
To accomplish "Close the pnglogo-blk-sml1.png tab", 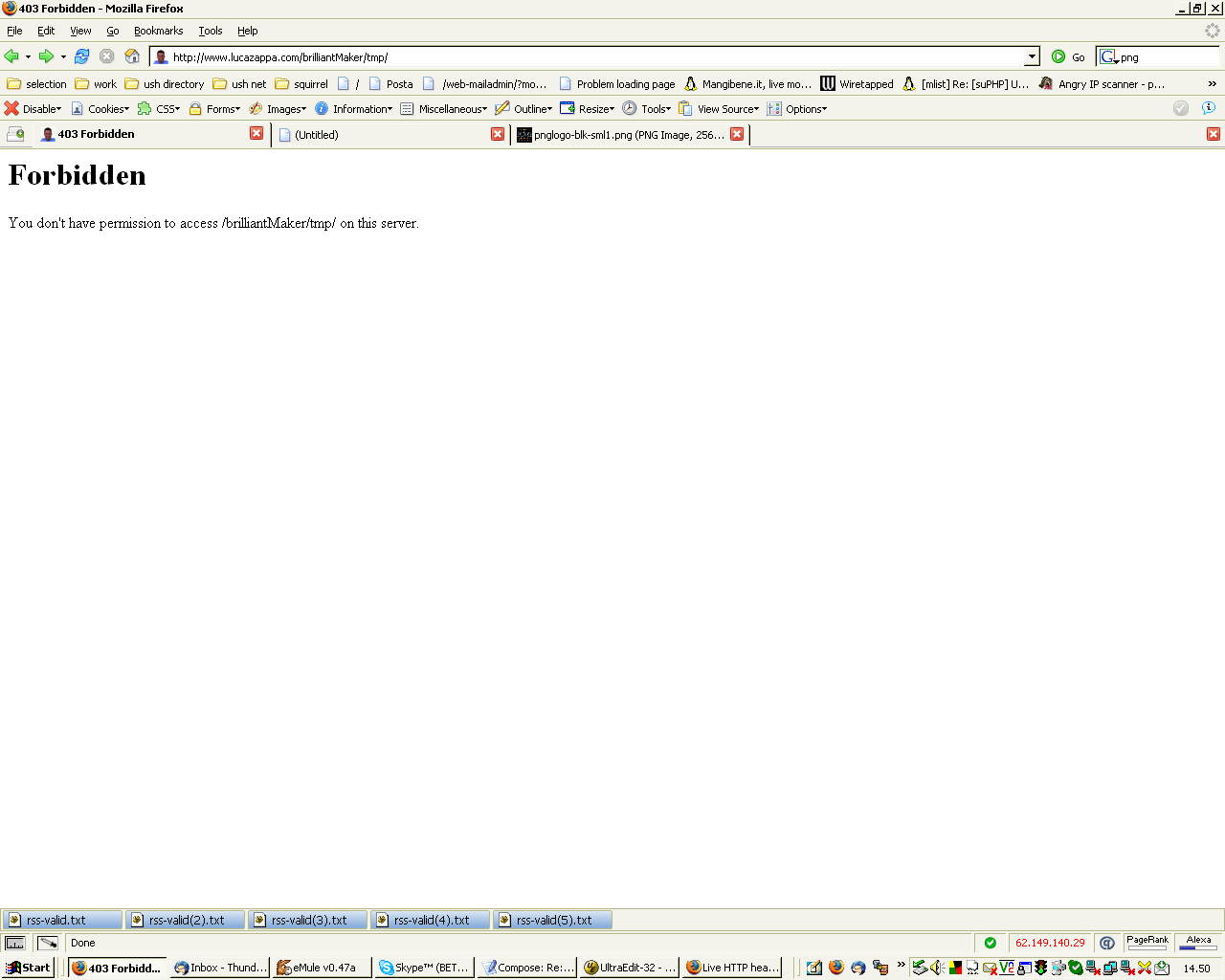I will tap(737, 134).
